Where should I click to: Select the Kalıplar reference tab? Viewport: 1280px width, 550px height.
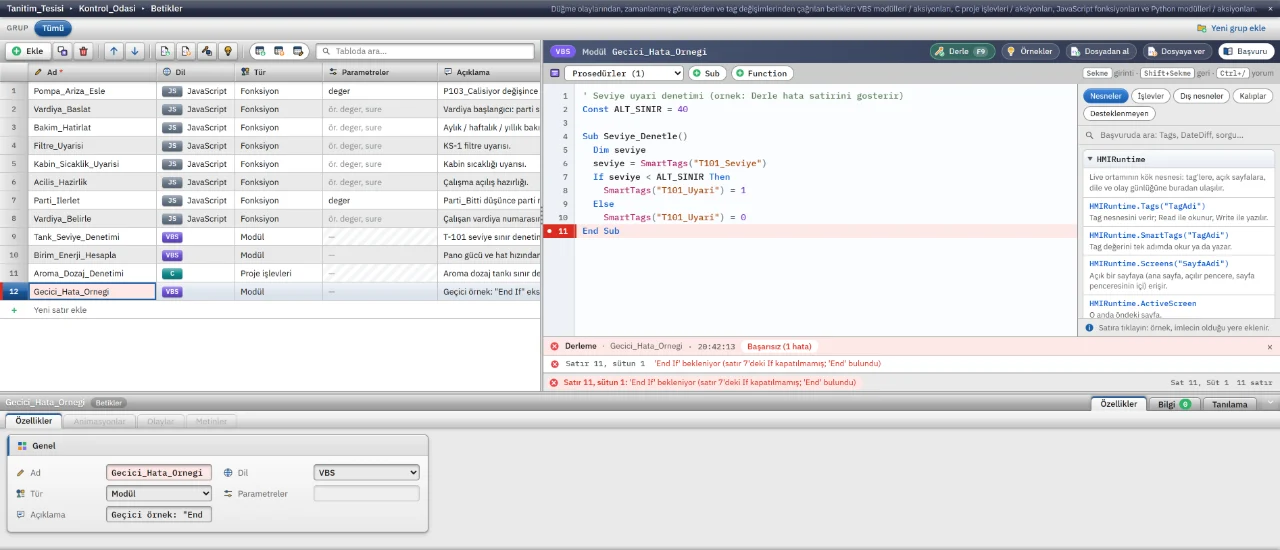(1252, 96)
